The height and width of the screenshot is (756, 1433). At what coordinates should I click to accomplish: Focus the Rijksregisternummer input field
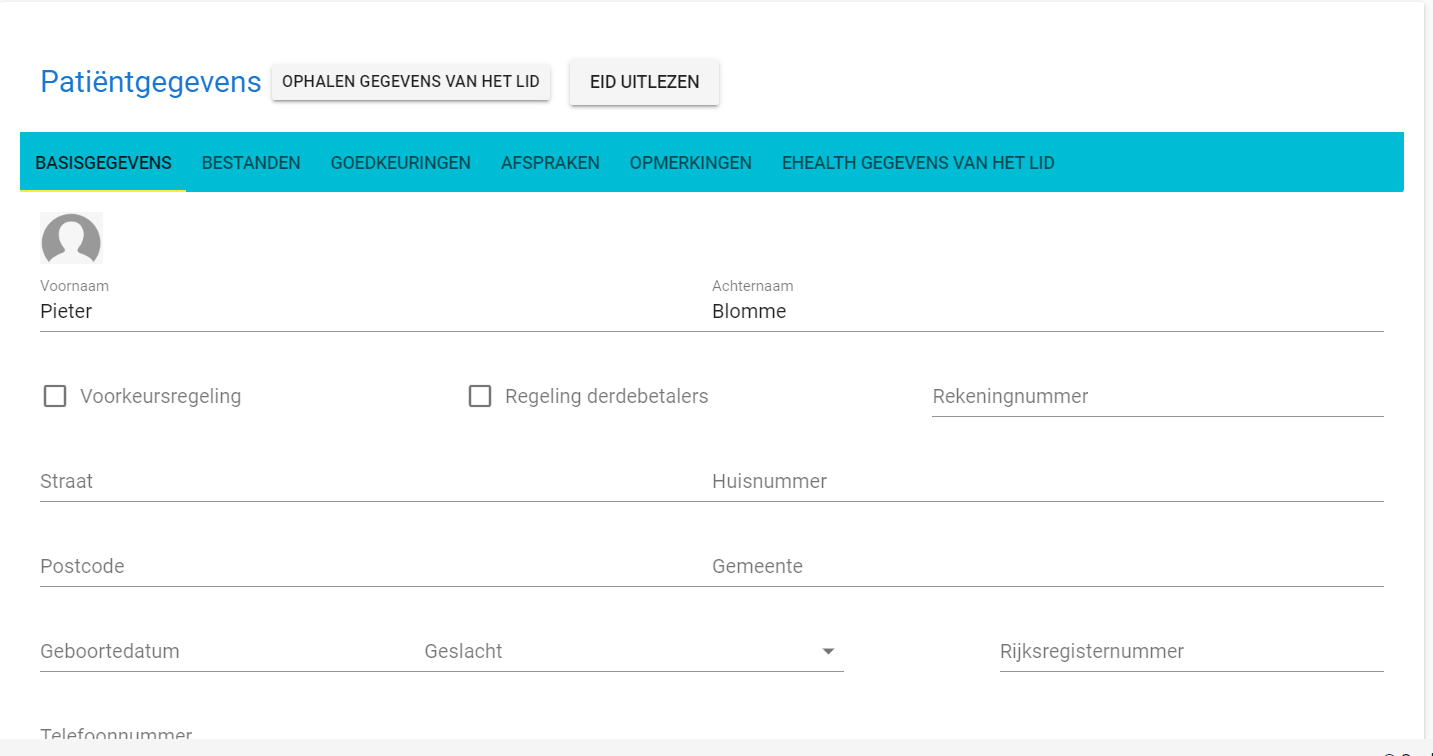point(1190,652)
